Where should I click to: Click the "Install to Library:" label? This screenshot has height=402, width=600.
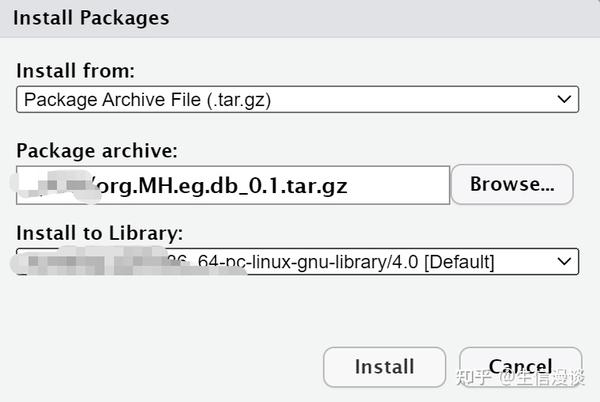[x=100, y=234]
